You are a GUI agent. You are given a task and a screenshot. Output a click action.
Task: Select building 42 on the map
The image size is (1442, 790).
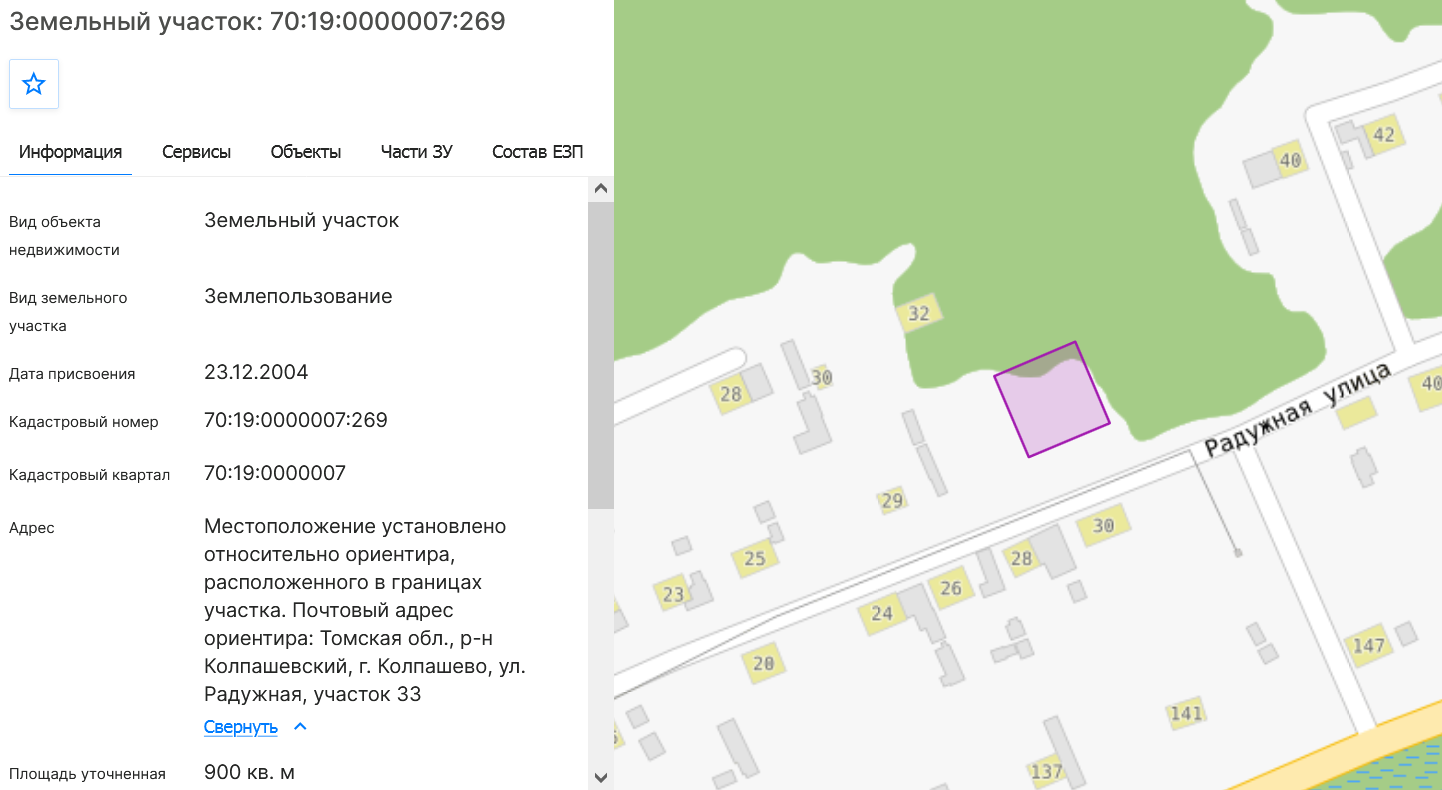[x=1383, y=135]
